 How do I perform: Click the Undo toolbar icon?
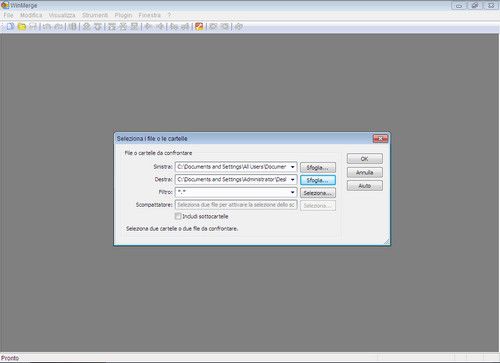[47, 26]
